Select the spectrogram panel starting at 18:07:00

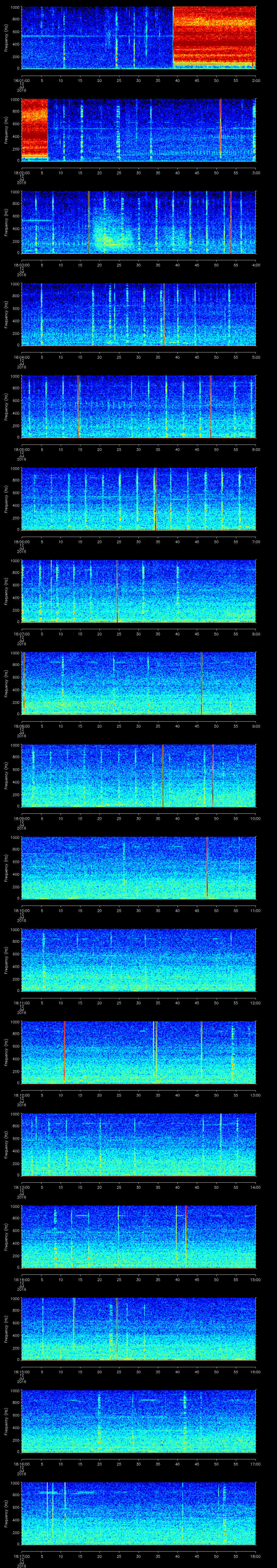pyautogui.click(x=139, y=591)
